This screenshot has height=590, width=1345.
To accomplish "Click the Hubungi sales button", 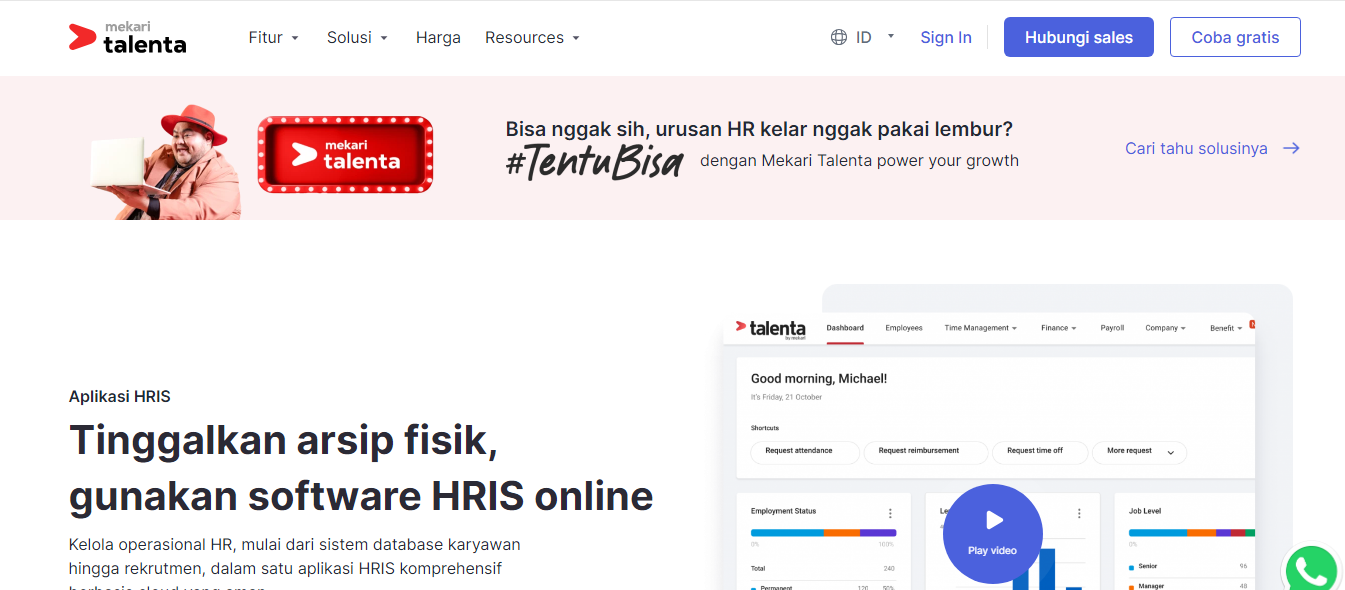I will pos(1078,36).
